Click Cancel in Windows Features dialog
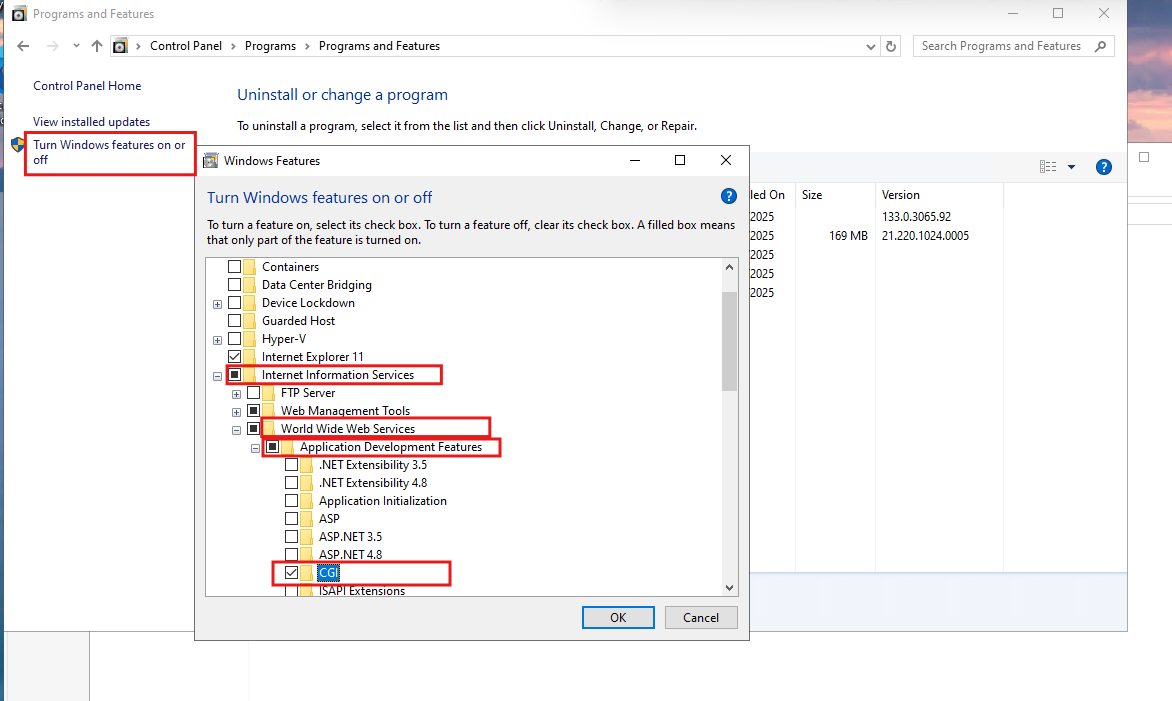This screenshot has height=701, width=1172. point(700,617)
